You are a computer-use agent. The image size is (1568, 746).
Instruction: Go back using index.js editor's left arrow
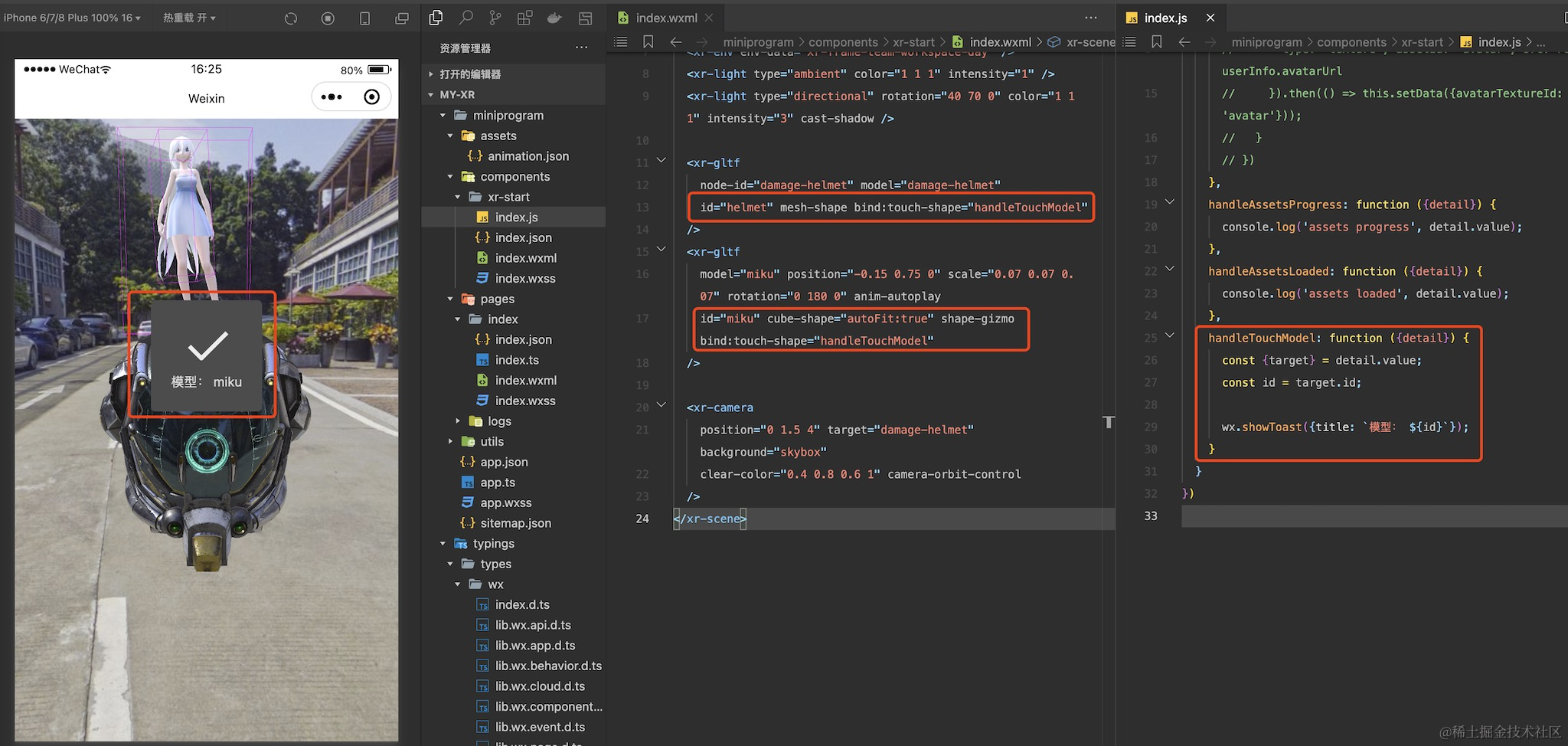click(x=1184, y=42)
